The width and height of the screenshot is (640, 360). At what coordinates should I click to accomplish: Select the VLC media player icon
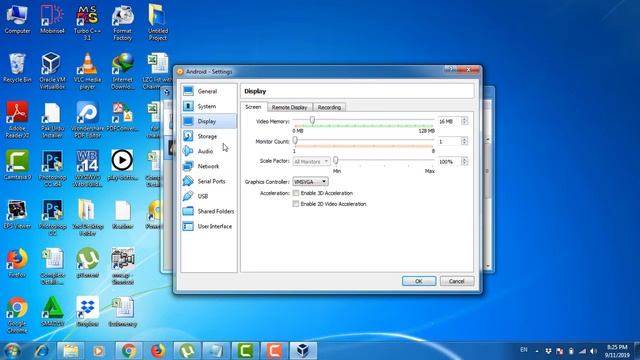point(87,71)
